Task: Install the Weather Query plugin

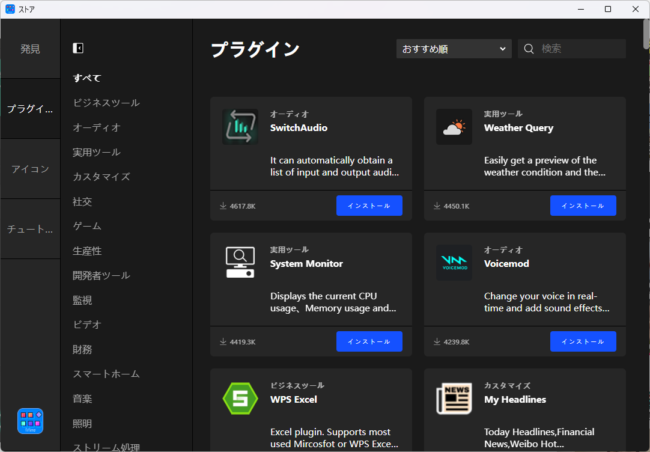Action: point(583,206)
